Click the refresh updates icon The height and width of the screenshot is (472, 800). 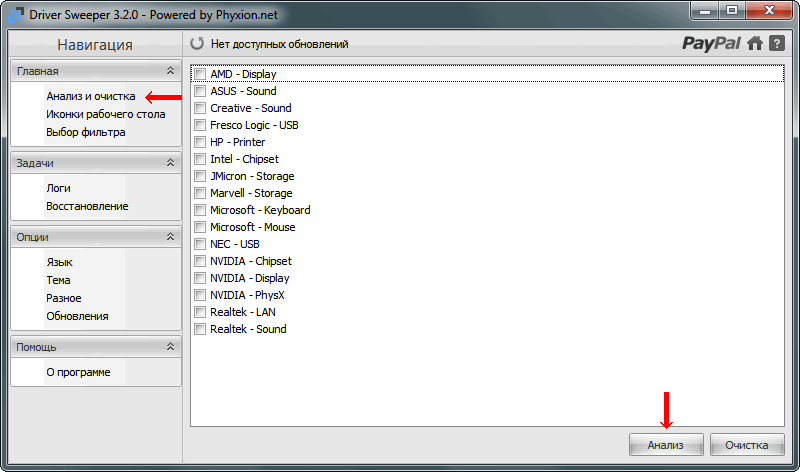coord(197,44)
